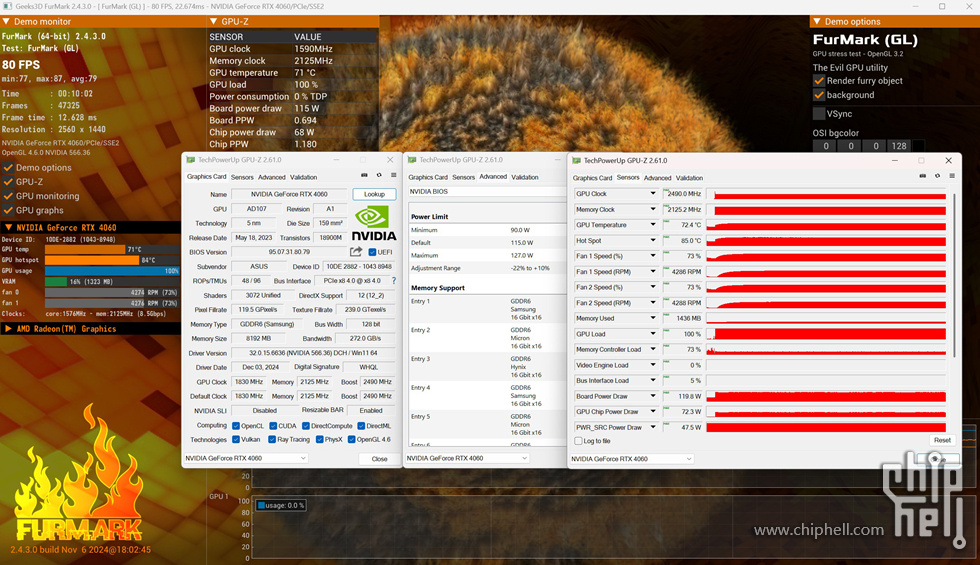
Task: Click the Driver Version field value
Action: click(x=313, y=353)
